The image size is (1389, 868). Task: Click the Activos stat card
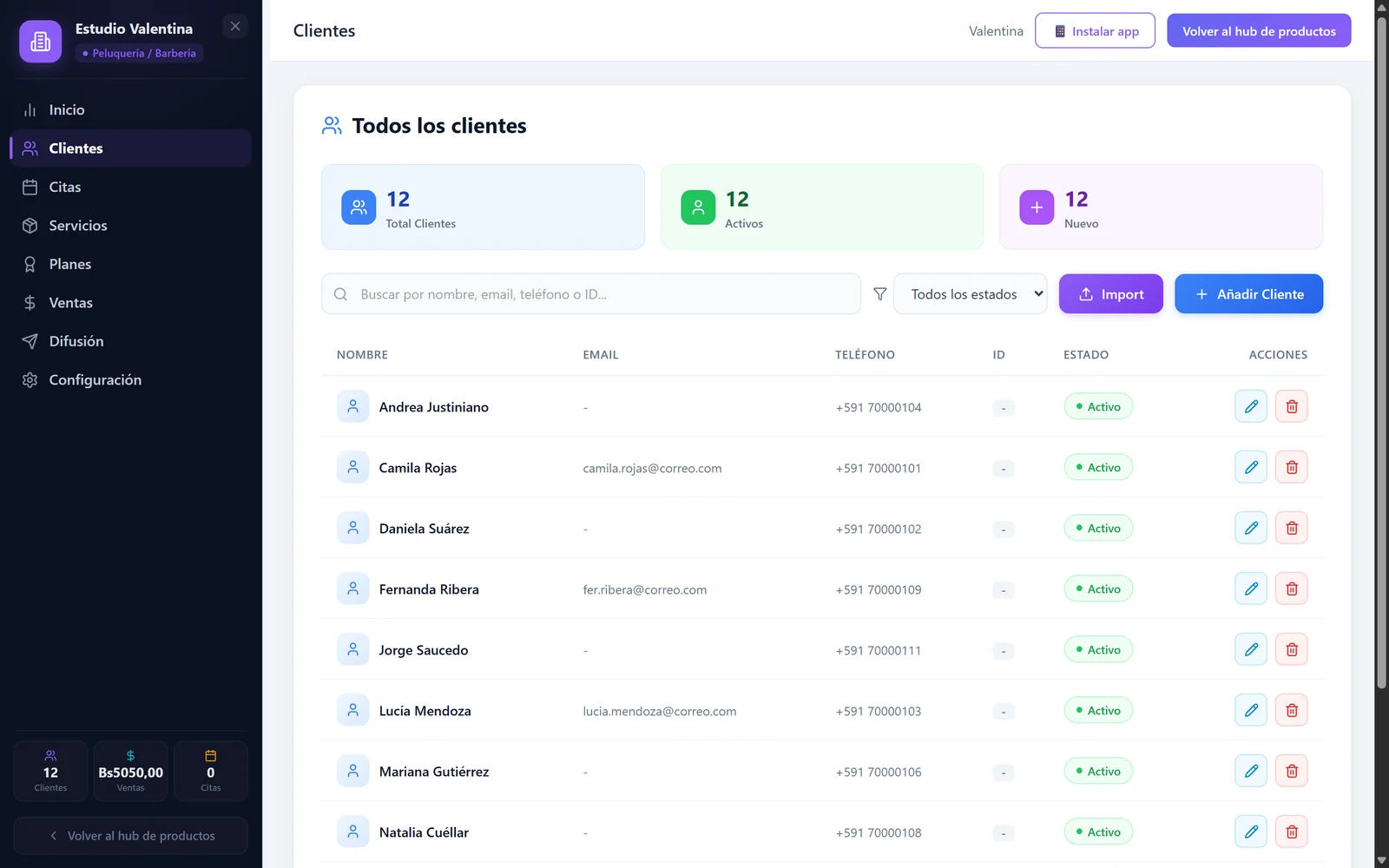point(822,207)
